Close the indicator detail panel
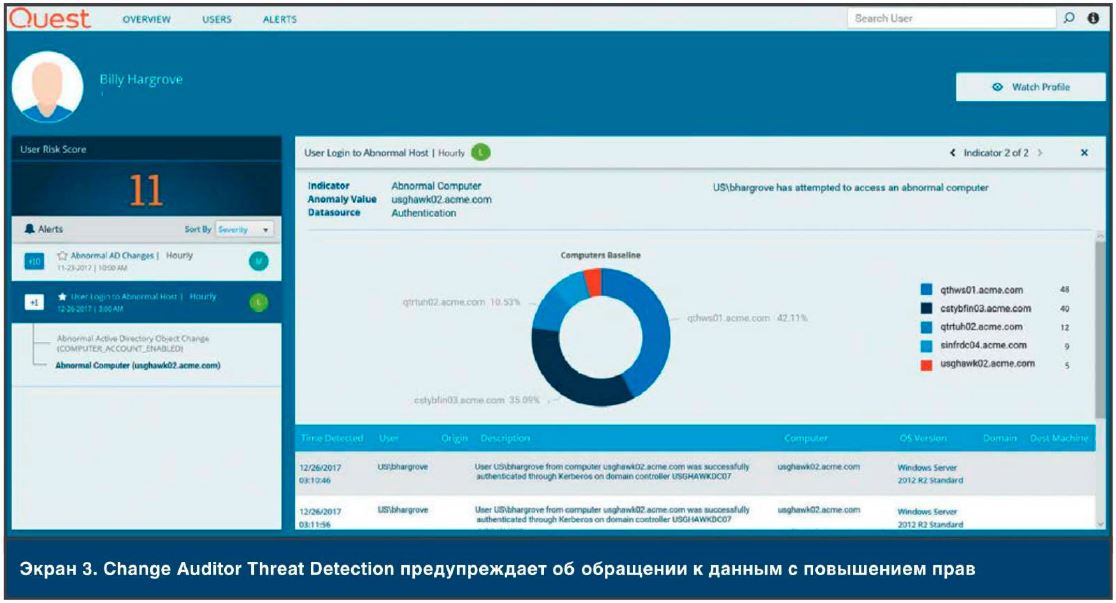Screen dimensions: 1116x603 (1084, 152)
